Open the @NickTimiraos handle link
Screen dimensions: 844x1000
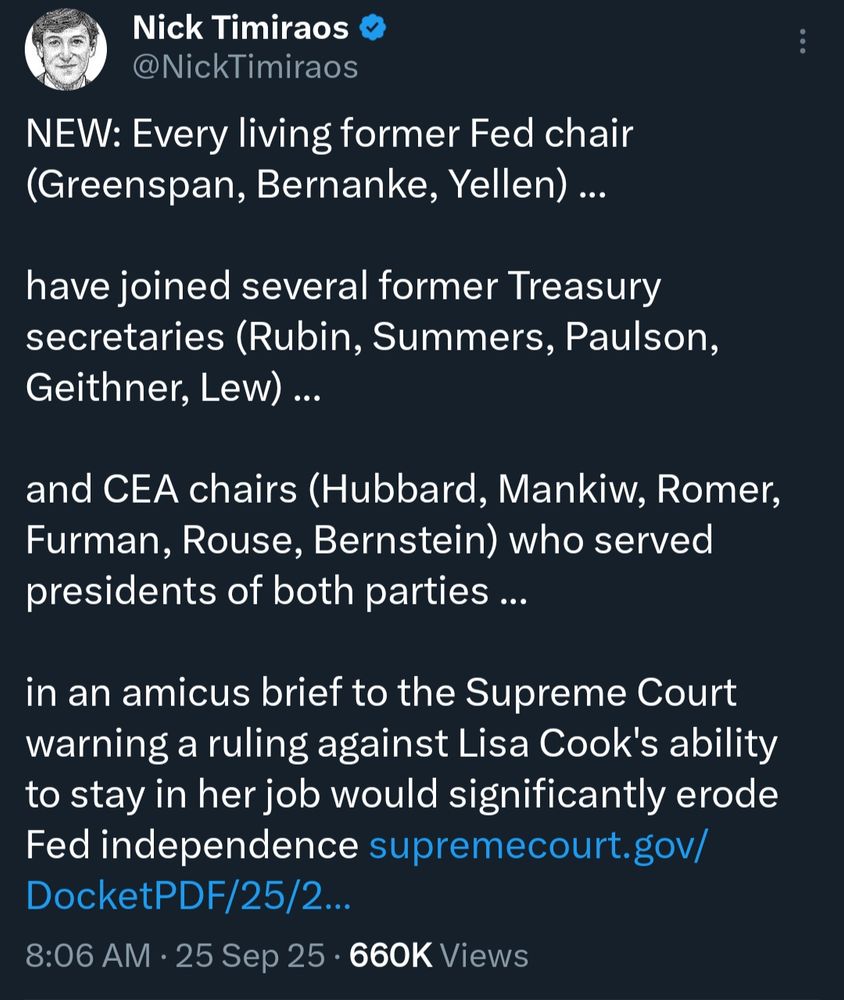[x=245, y=67]
